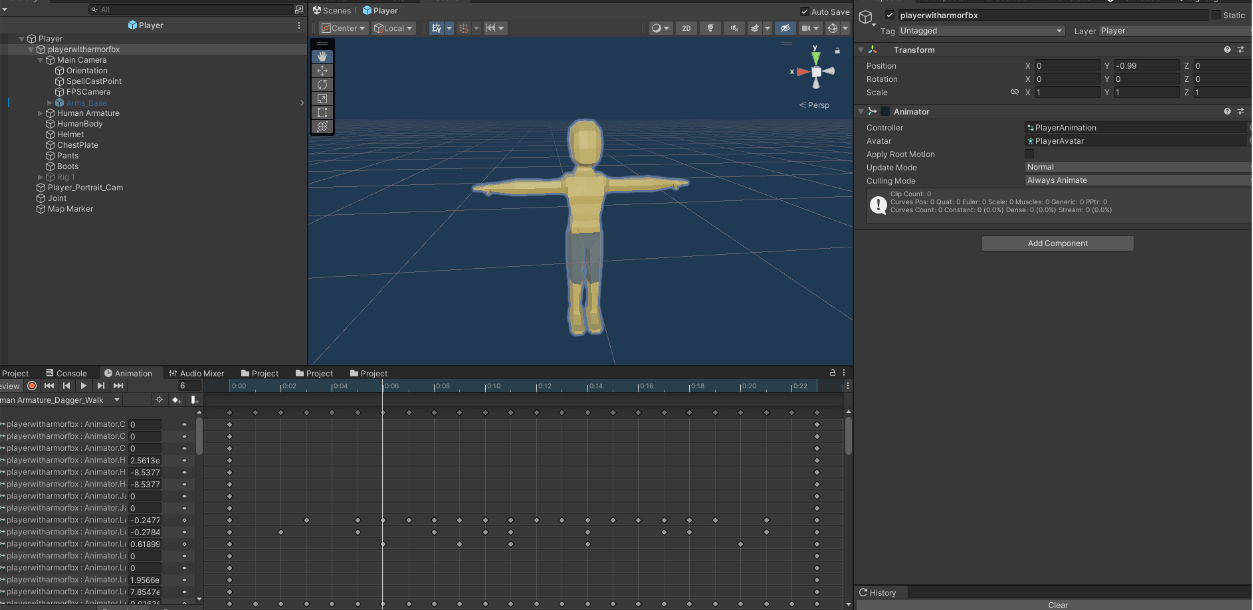Image resolution: width=1253 pixels, height=610 pixels.
Task: Click the Clear button in the History panel
Action: [1056, 604]
